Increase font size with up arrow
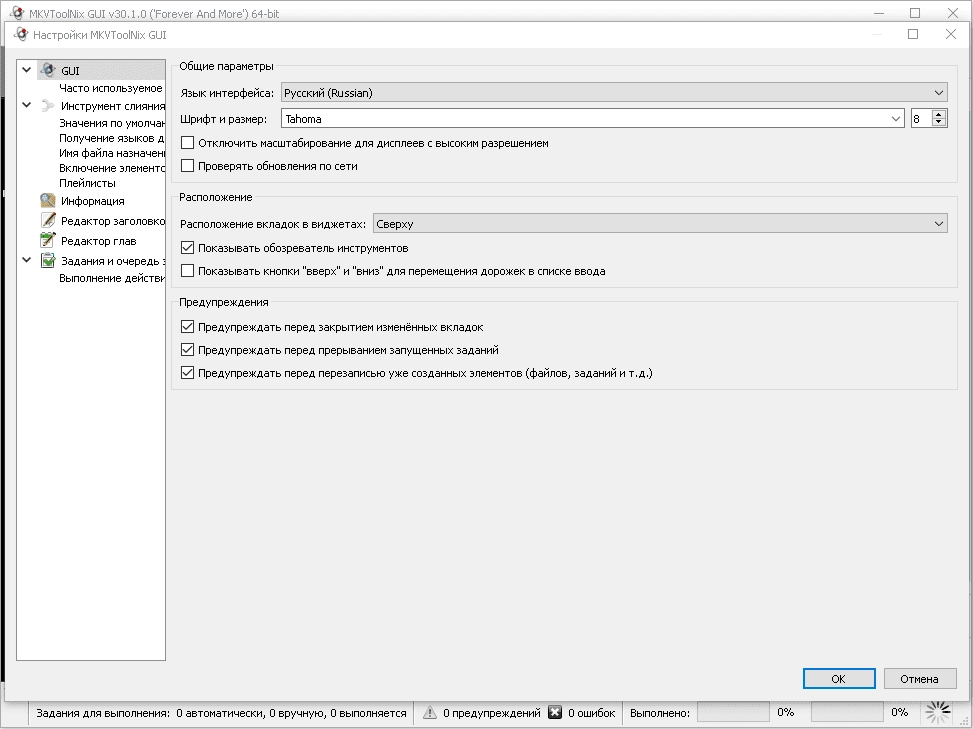Screen dimensions: 973x729 tap(939, 114)
